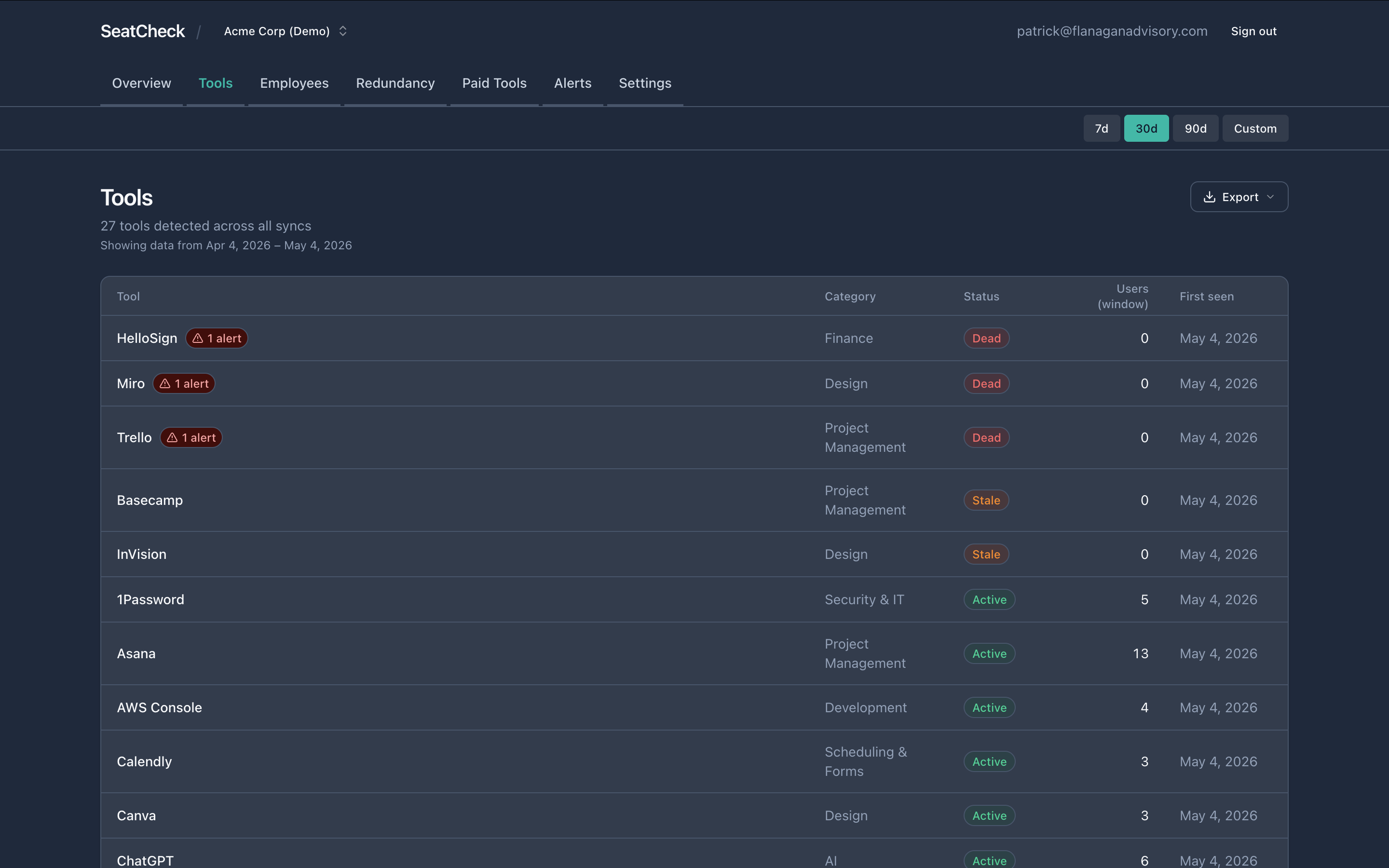Click Asana's user count of 13
Viewport: 1389px width, 868px height.
[x=1140, y=653]
